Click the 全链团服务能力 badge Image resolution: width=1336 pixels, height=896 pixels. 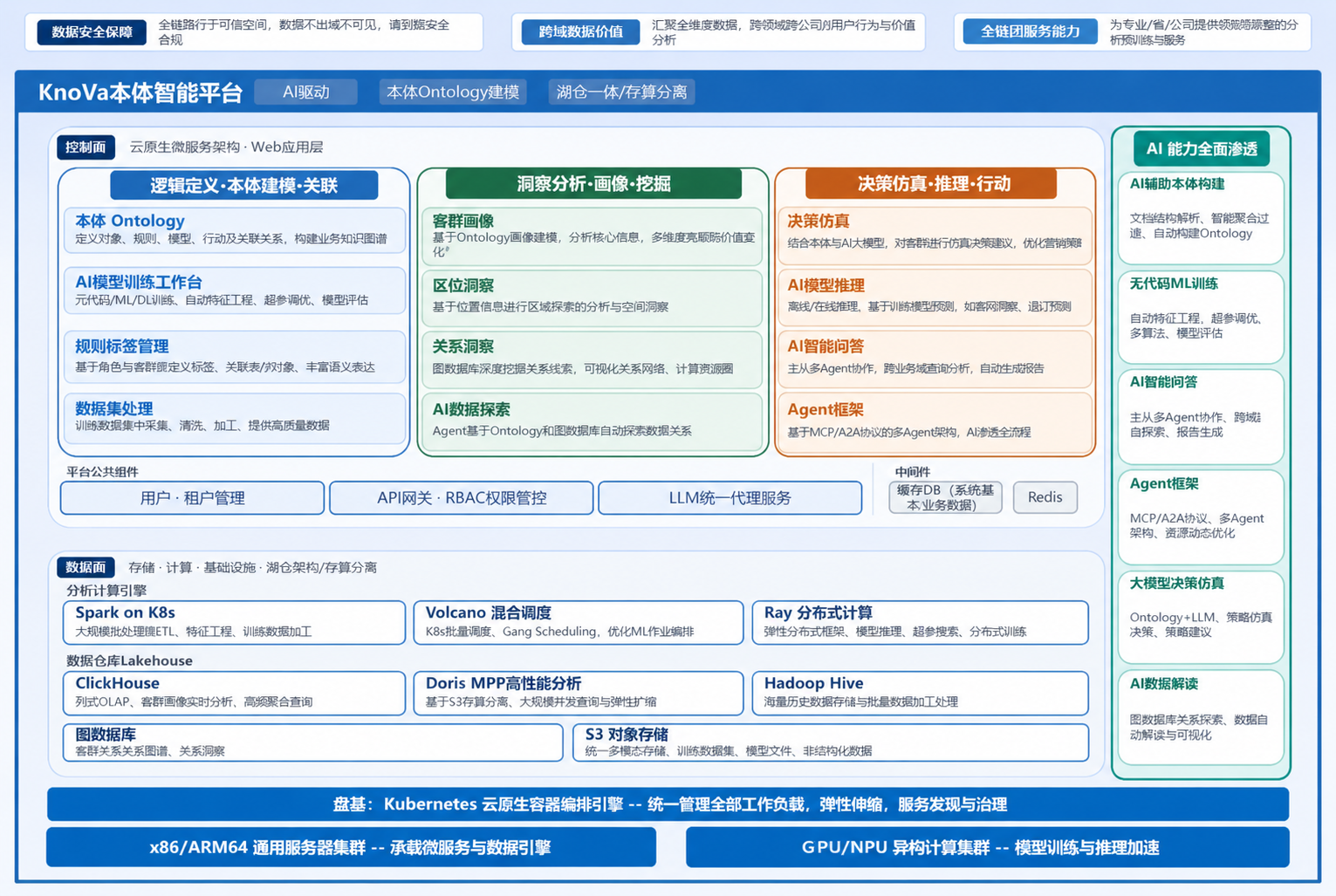pyautogui.click(x=1030, y=32)
